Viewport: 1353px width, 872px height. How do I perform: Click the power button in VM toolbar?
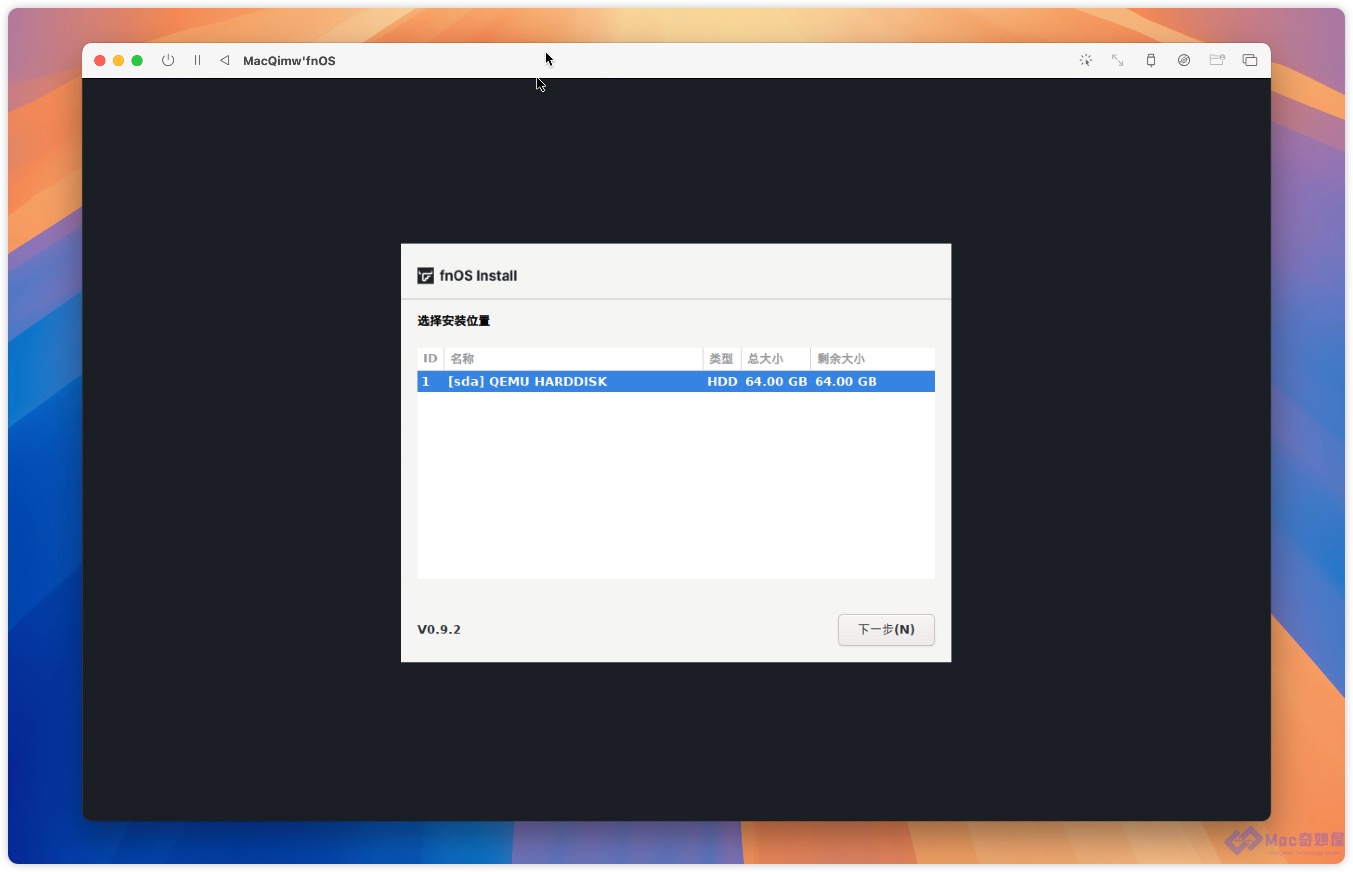point(168,60)
